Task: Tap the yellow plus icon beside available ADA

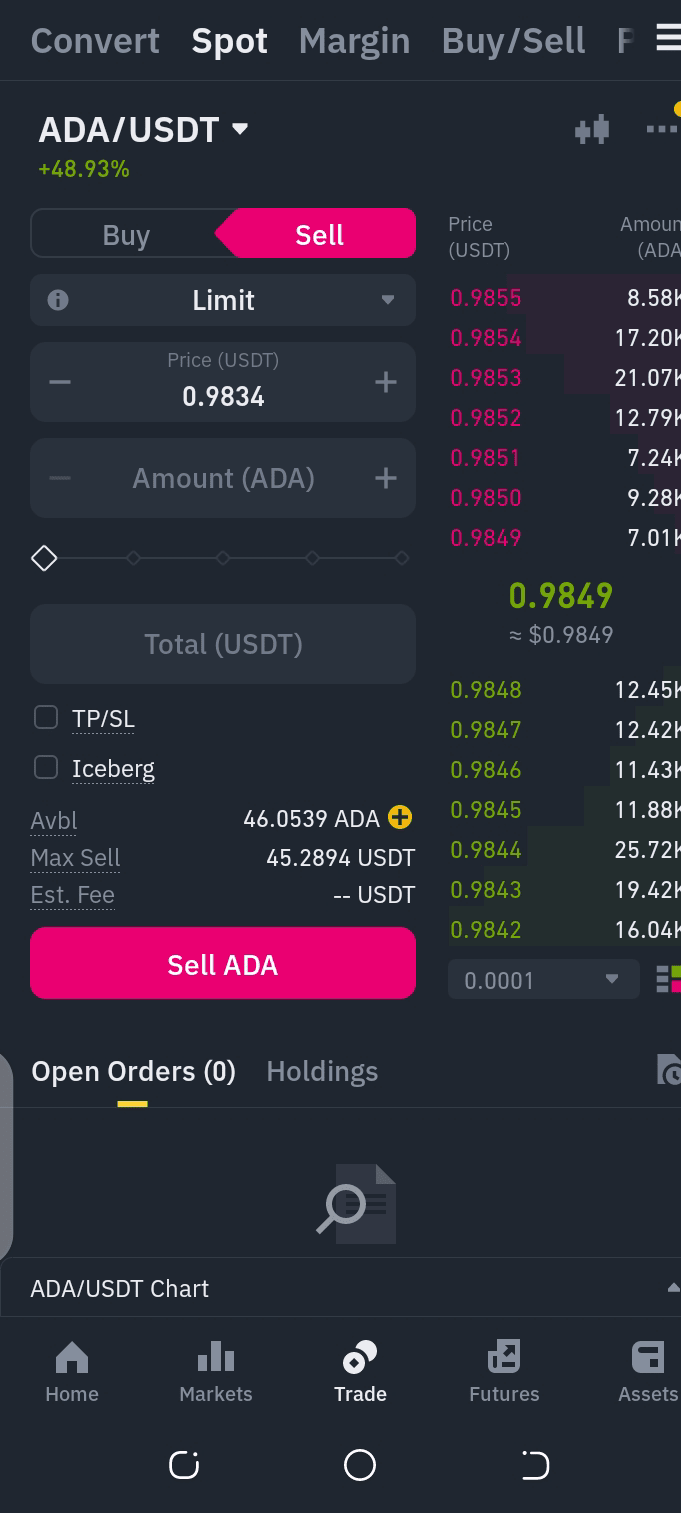Action: pos(400,819)
